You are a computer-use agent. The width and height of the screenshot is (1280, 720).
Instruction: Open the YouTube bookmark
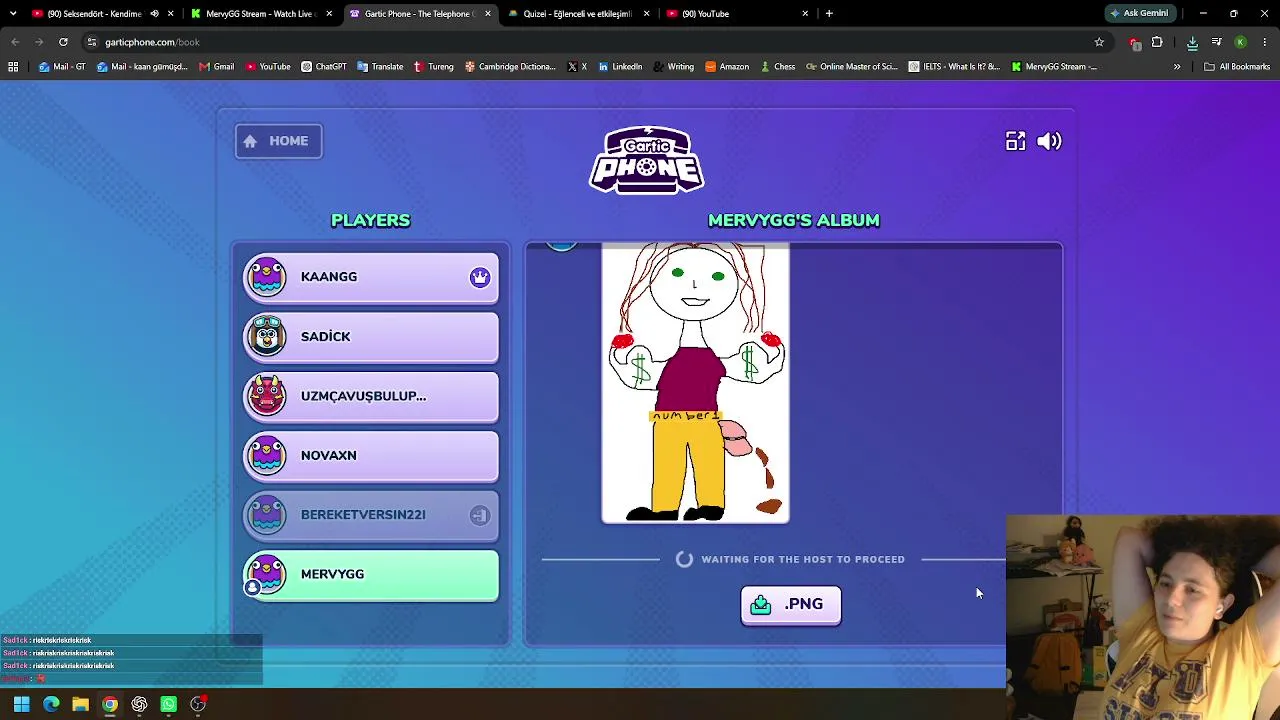click(x=268, y=67)
